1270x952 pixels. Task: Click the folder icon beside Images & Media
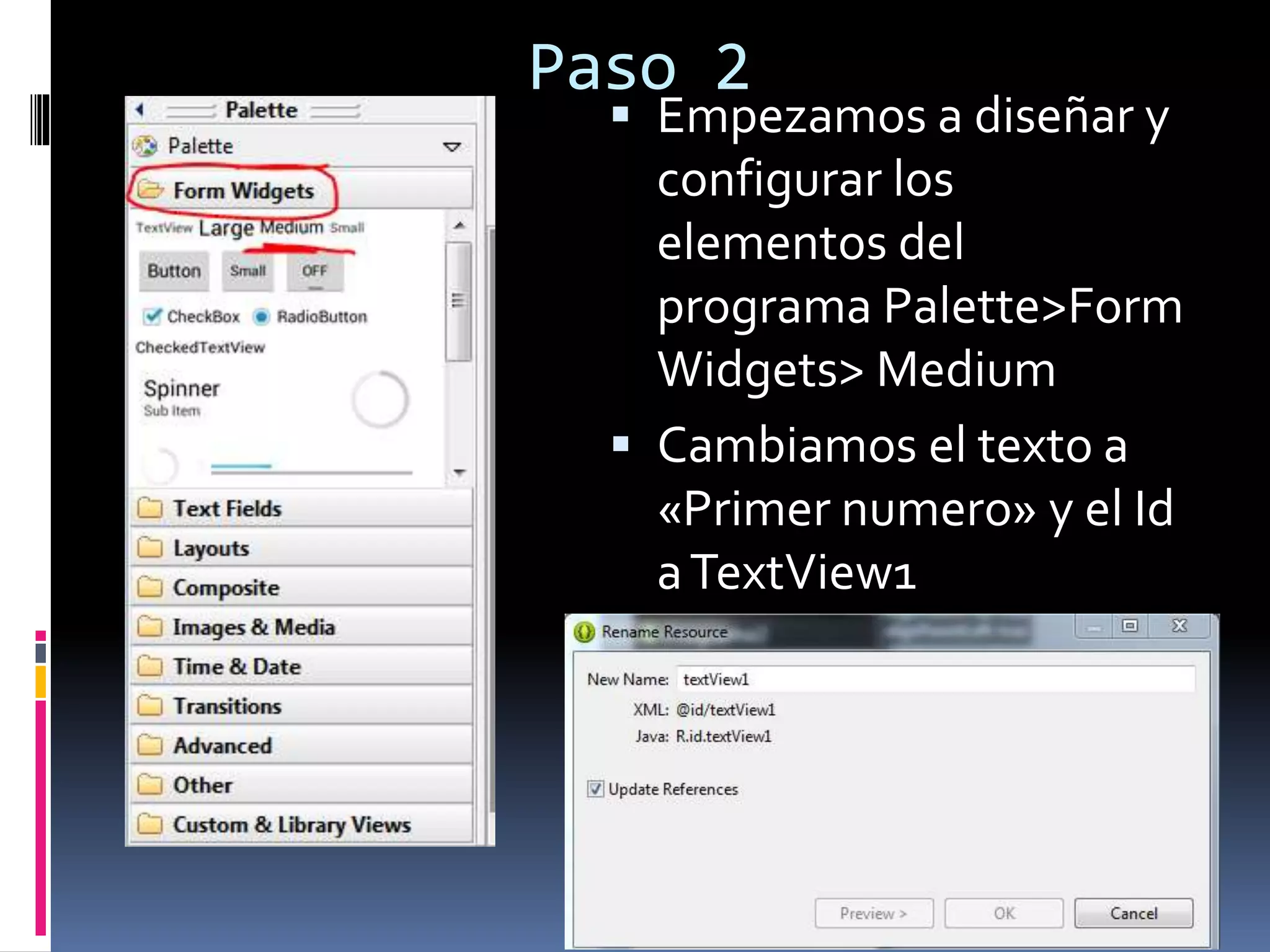[150, 626]
